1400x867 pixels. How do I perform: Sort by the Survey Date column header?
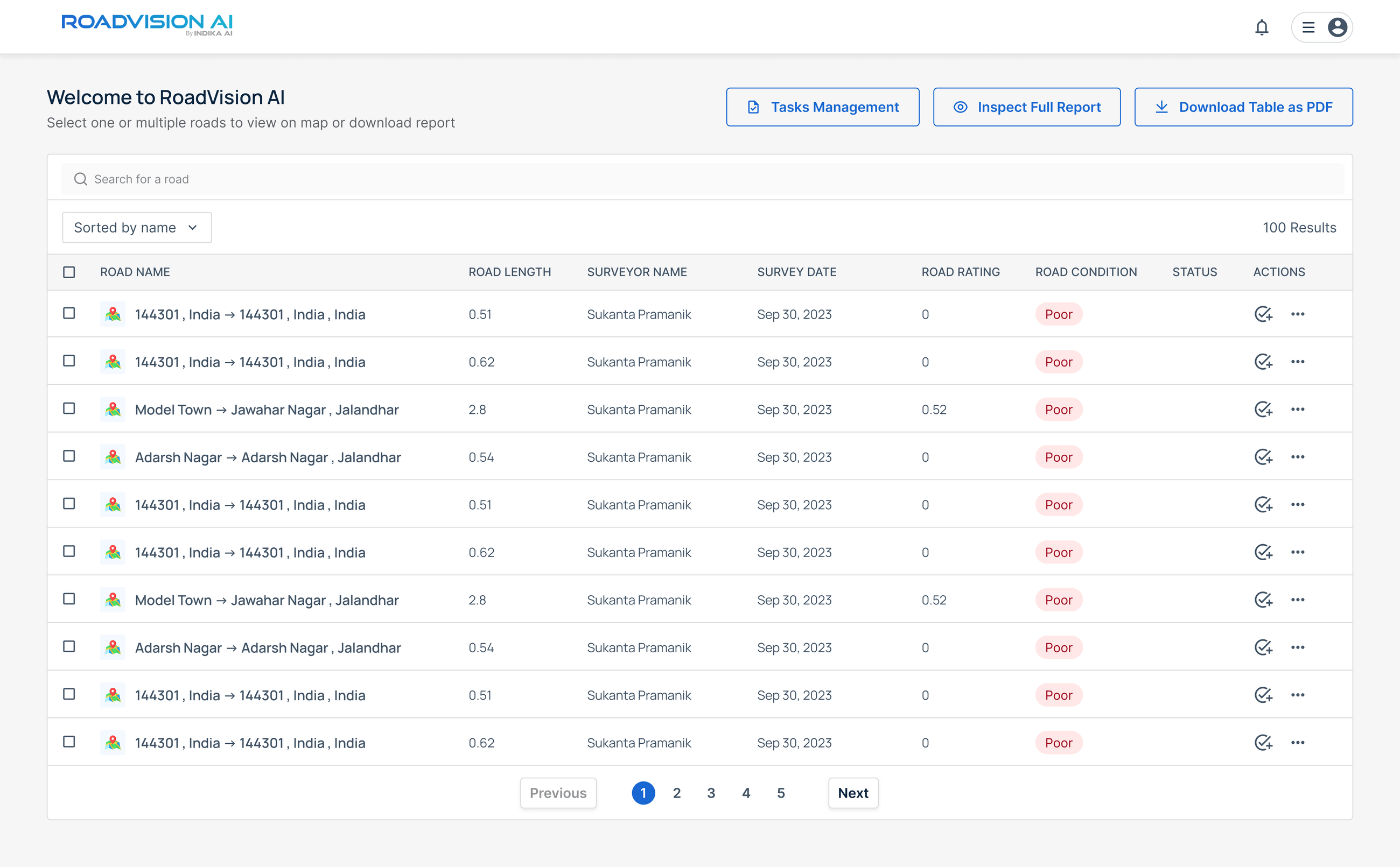point(796,272)
